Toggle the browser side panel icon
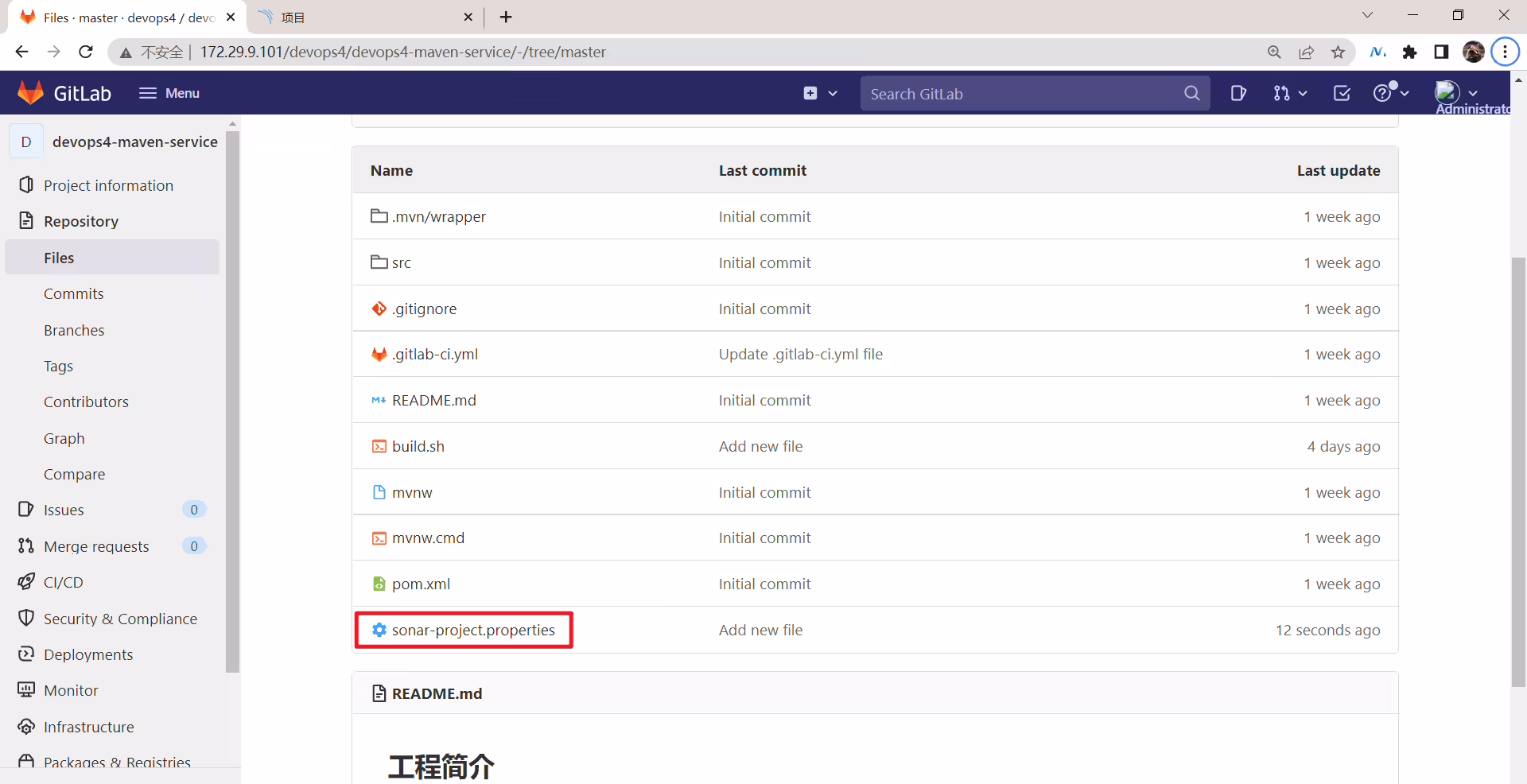 click(1441, 52)
